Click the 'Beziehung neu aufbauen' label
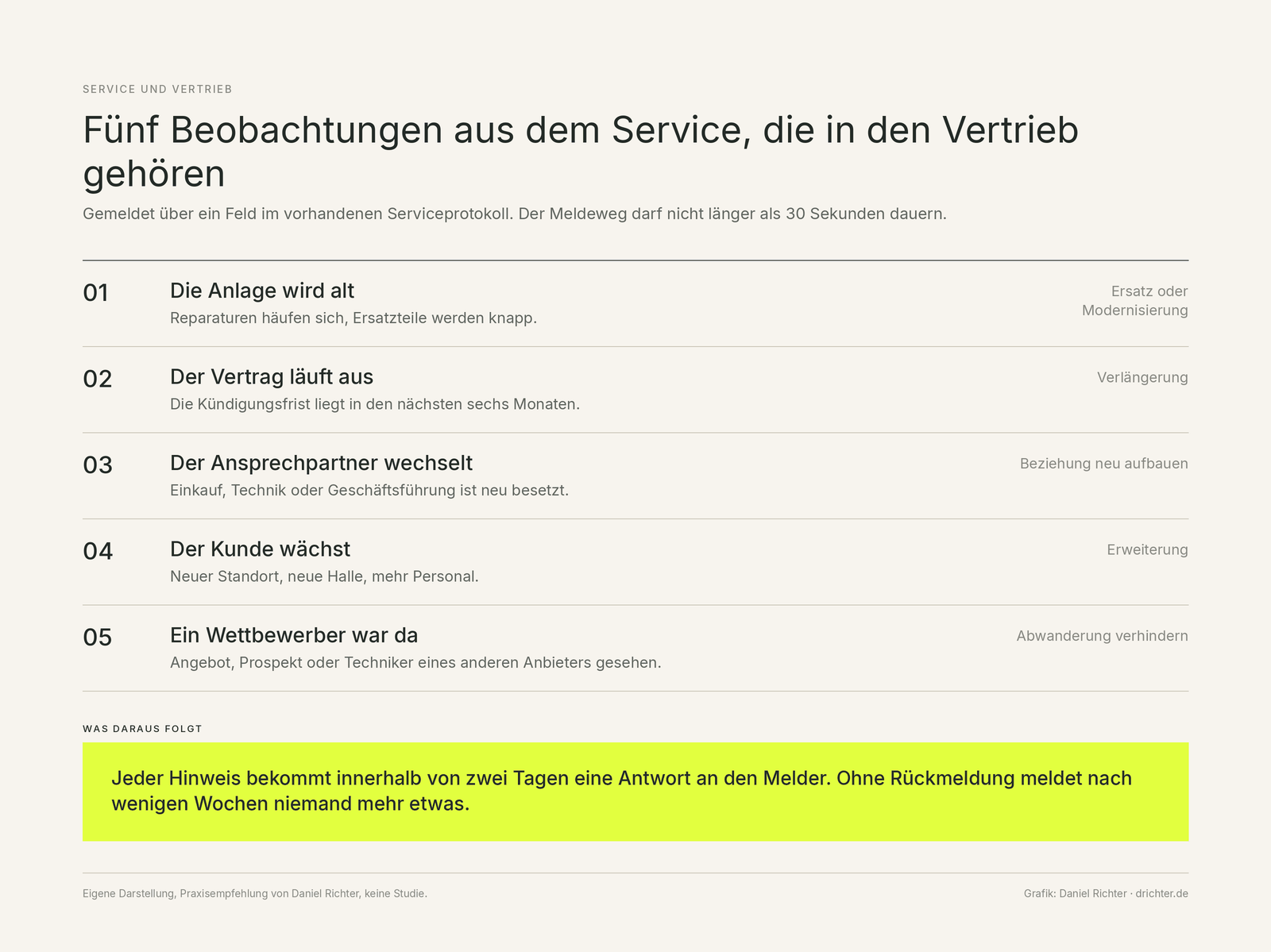The height and width of the screenshot is (952, 1271). point(1104,464)
